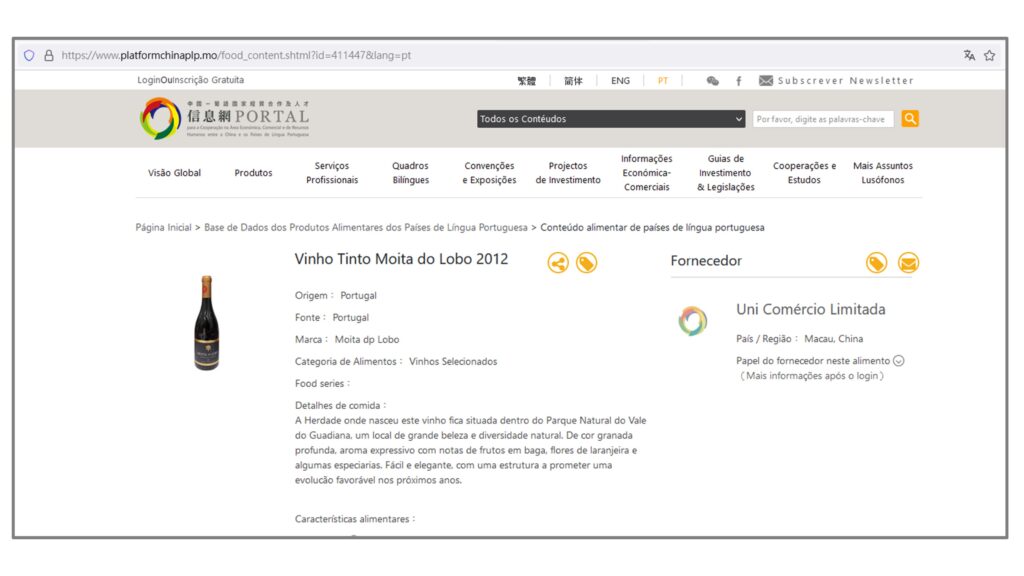
Task: Switch language to ENG
Action: pyautogui.click(x=620, y=81)
